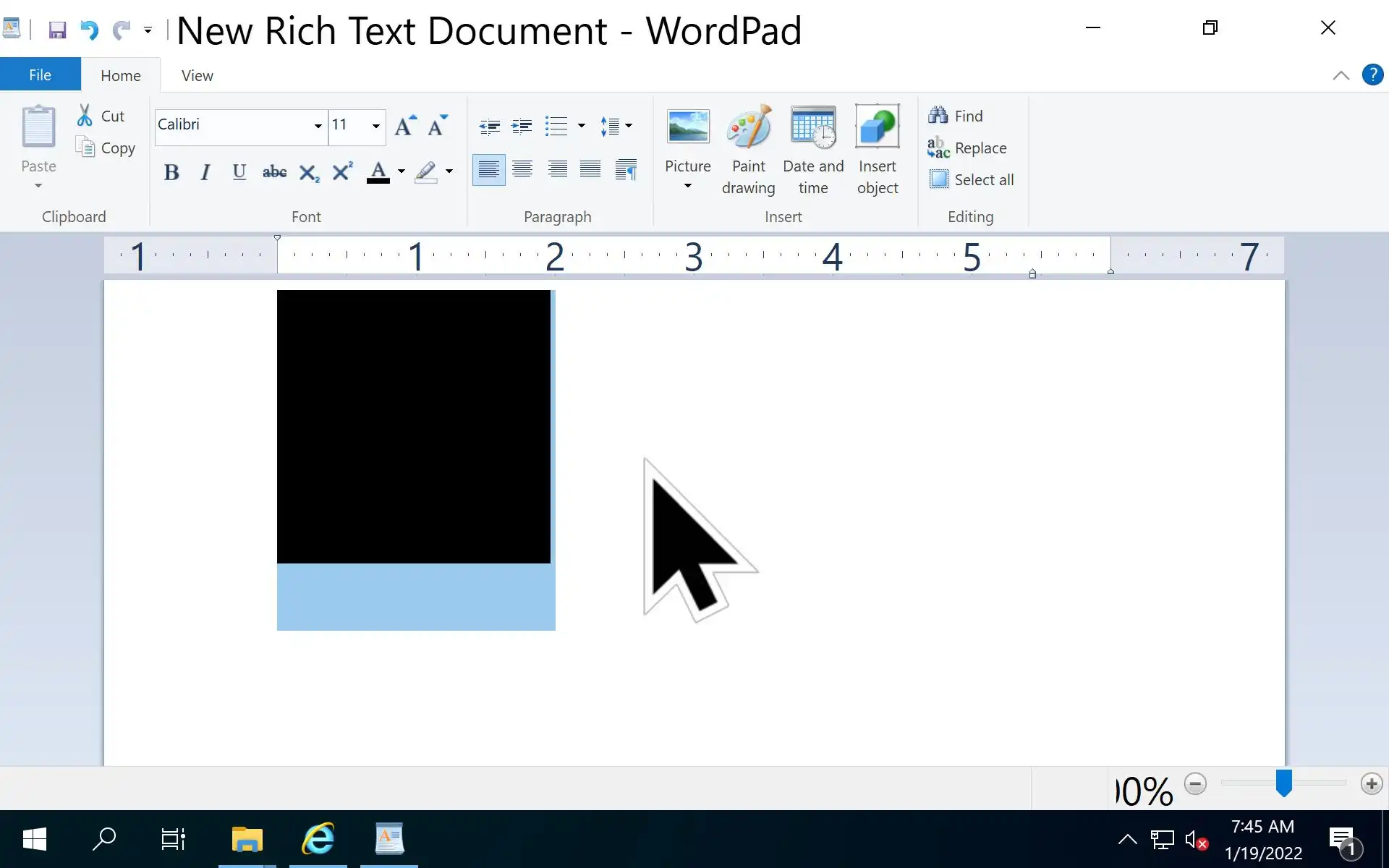Apply strikethrough formatting
Screen dimensions: 1389x868
[274, 172]
